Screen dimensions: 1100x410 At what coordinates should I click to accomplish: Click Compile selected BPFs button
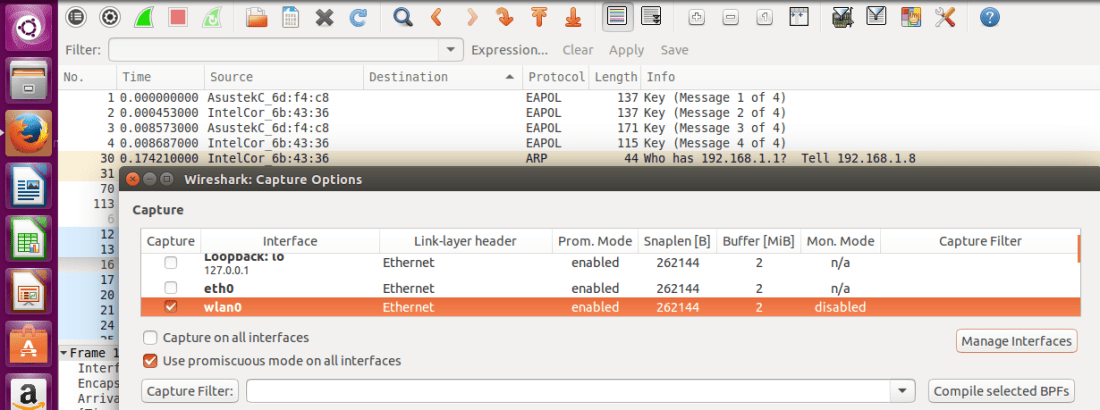click(1003, 391)
